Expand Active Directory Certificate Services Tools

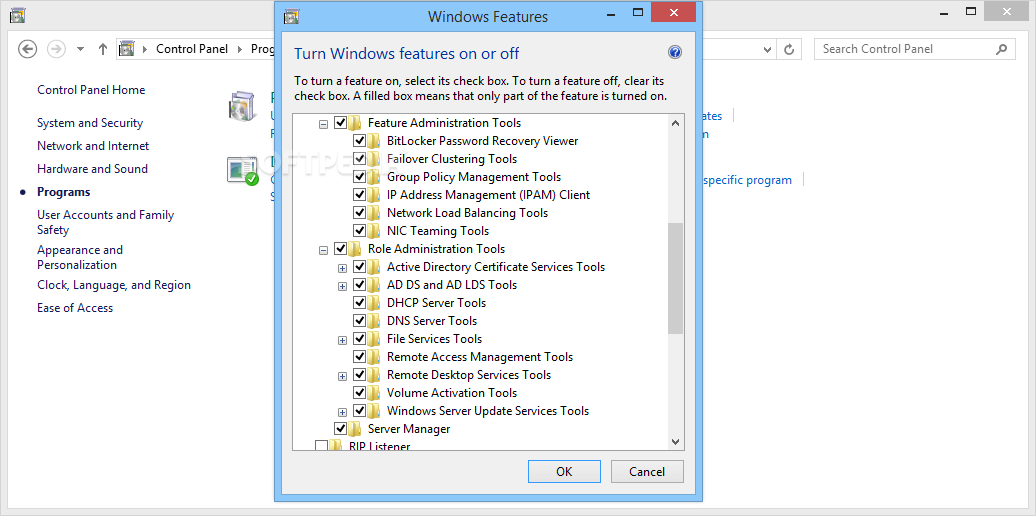click(342, 268)
